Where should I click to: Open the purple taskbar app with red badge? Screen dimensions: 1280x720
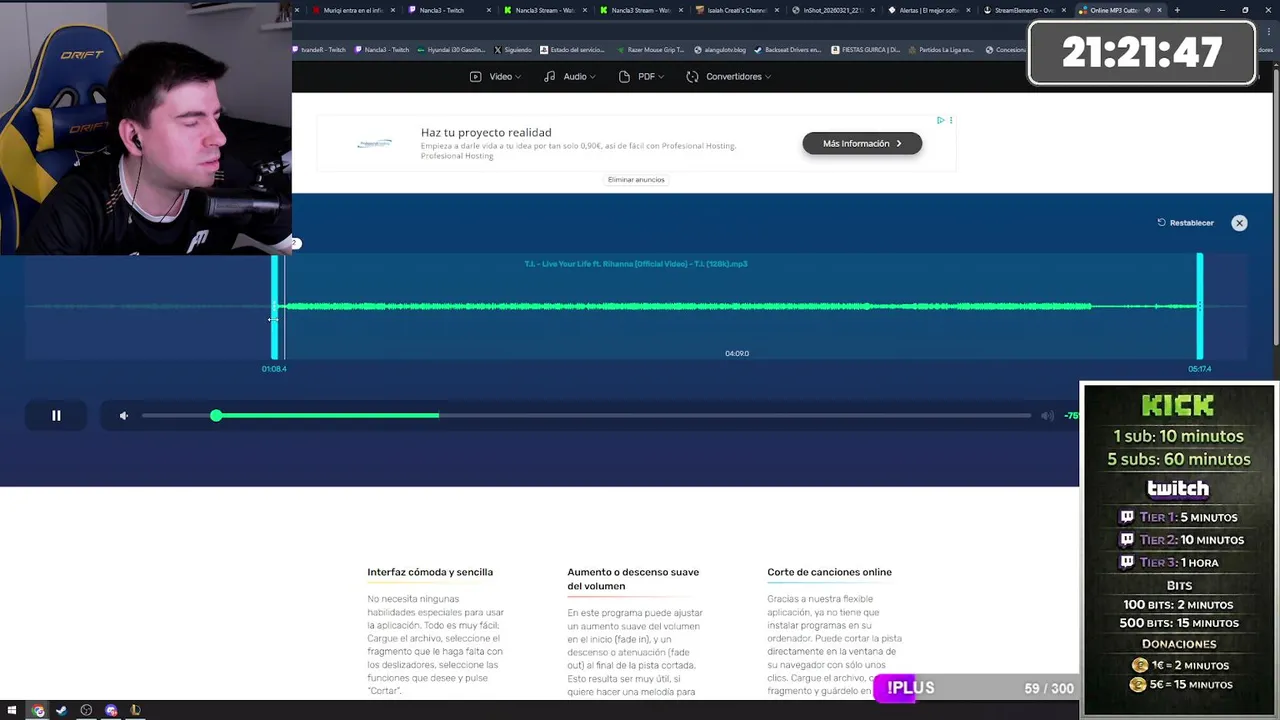click(x=111, y=710)
